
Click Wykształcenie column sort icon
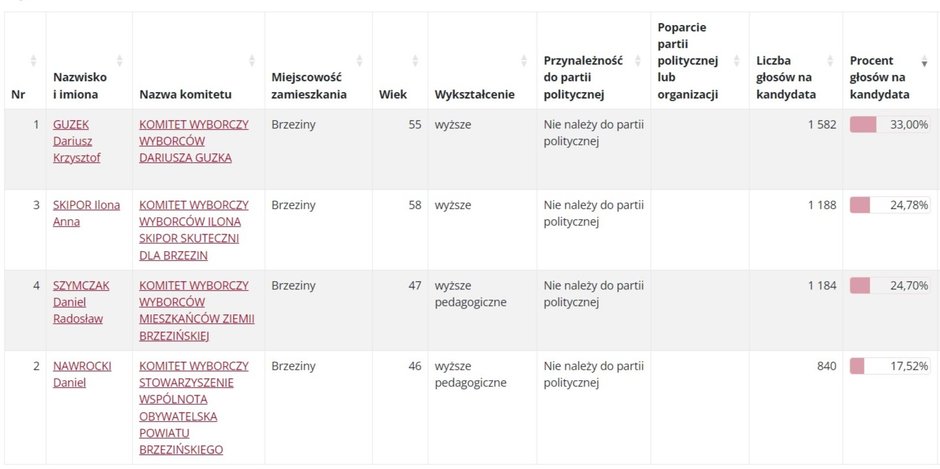pyautogui.click(x=524, y=61)
